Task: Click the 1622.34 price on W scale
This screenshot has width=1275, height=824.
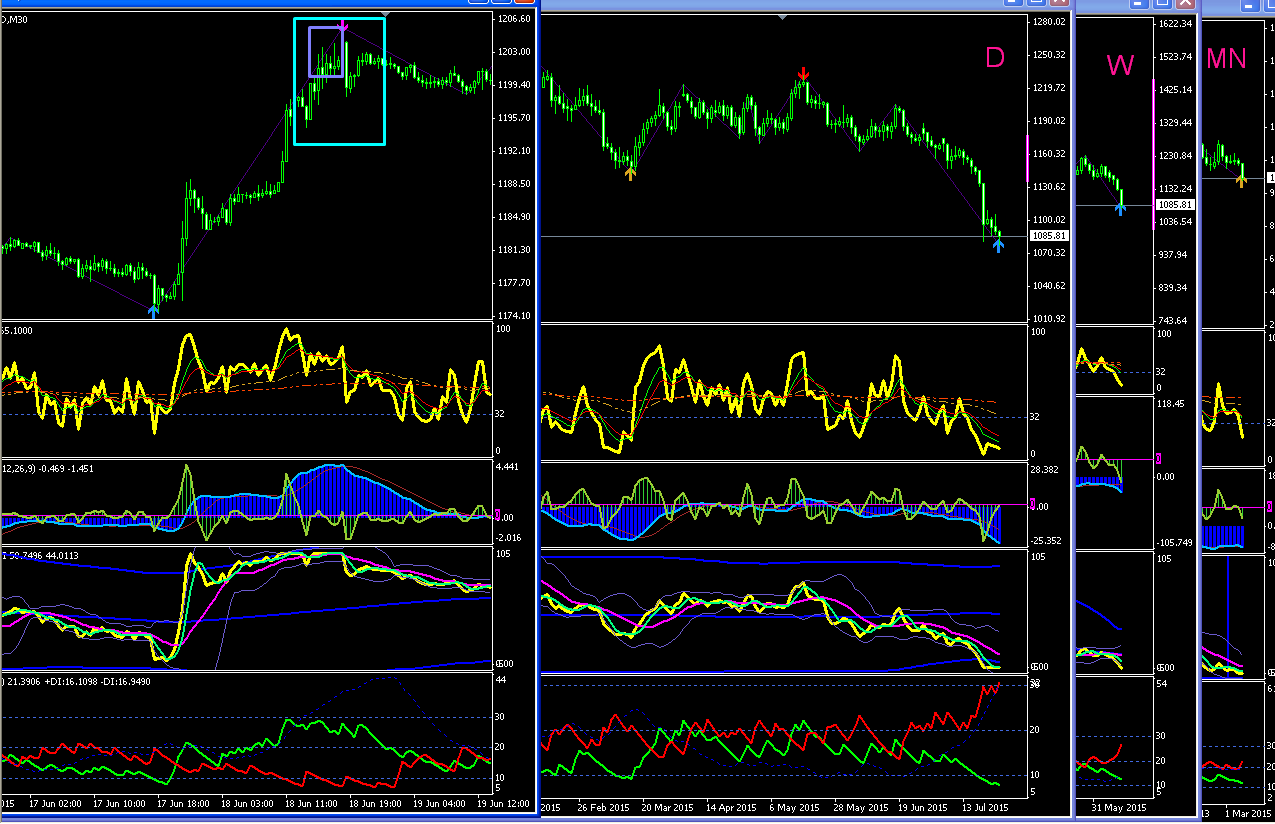Action: point(1173,24)
